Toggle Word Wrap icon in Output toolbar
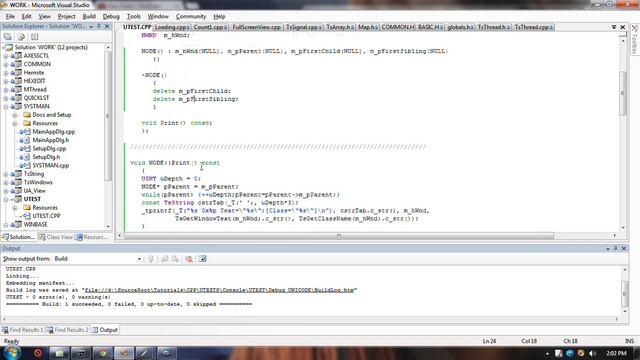 point(202,259)
